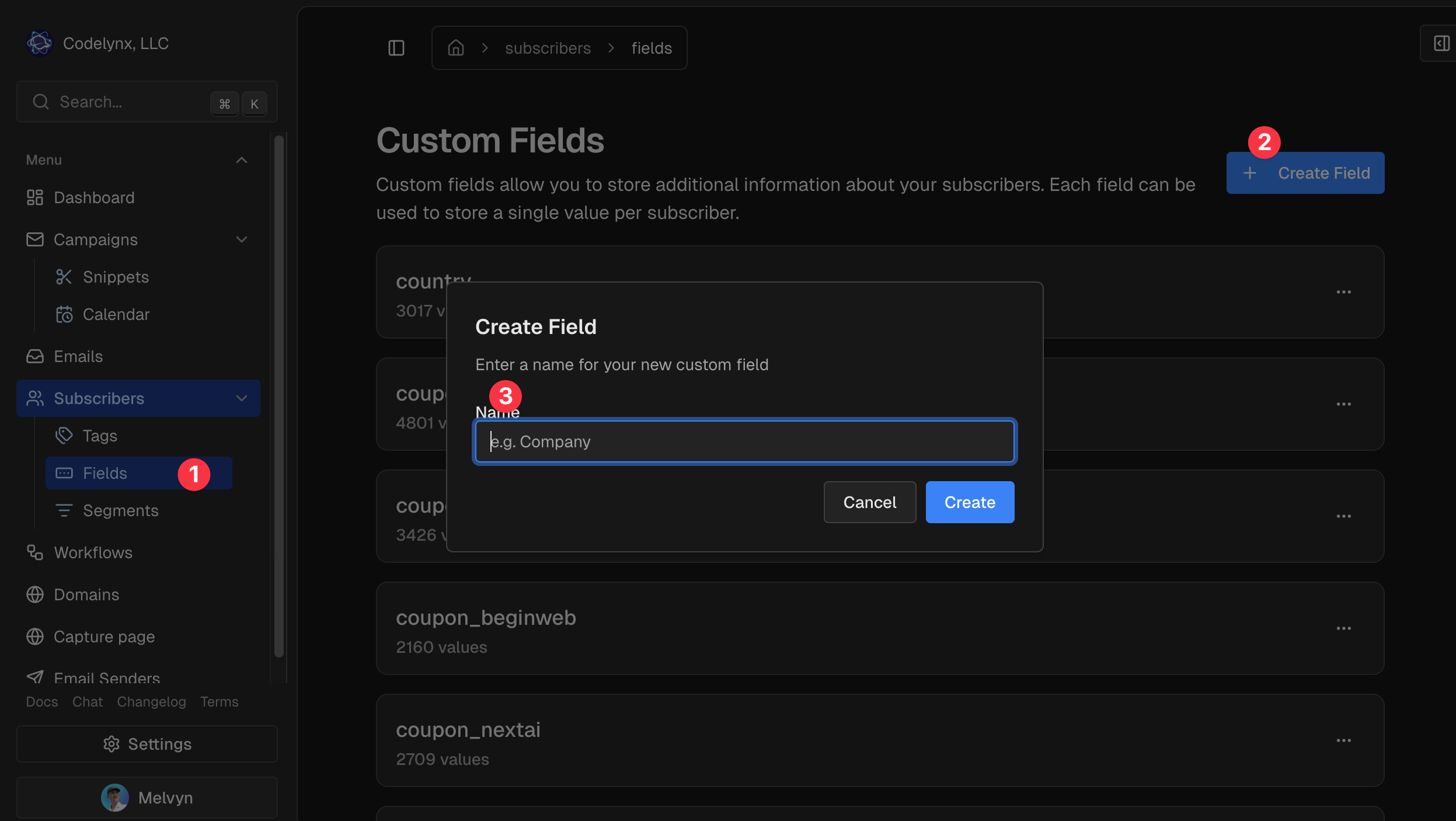This screenshot has width=1456, height=821.
Task: Open Calendar via its calendar icon
Action: coord(64,314)
